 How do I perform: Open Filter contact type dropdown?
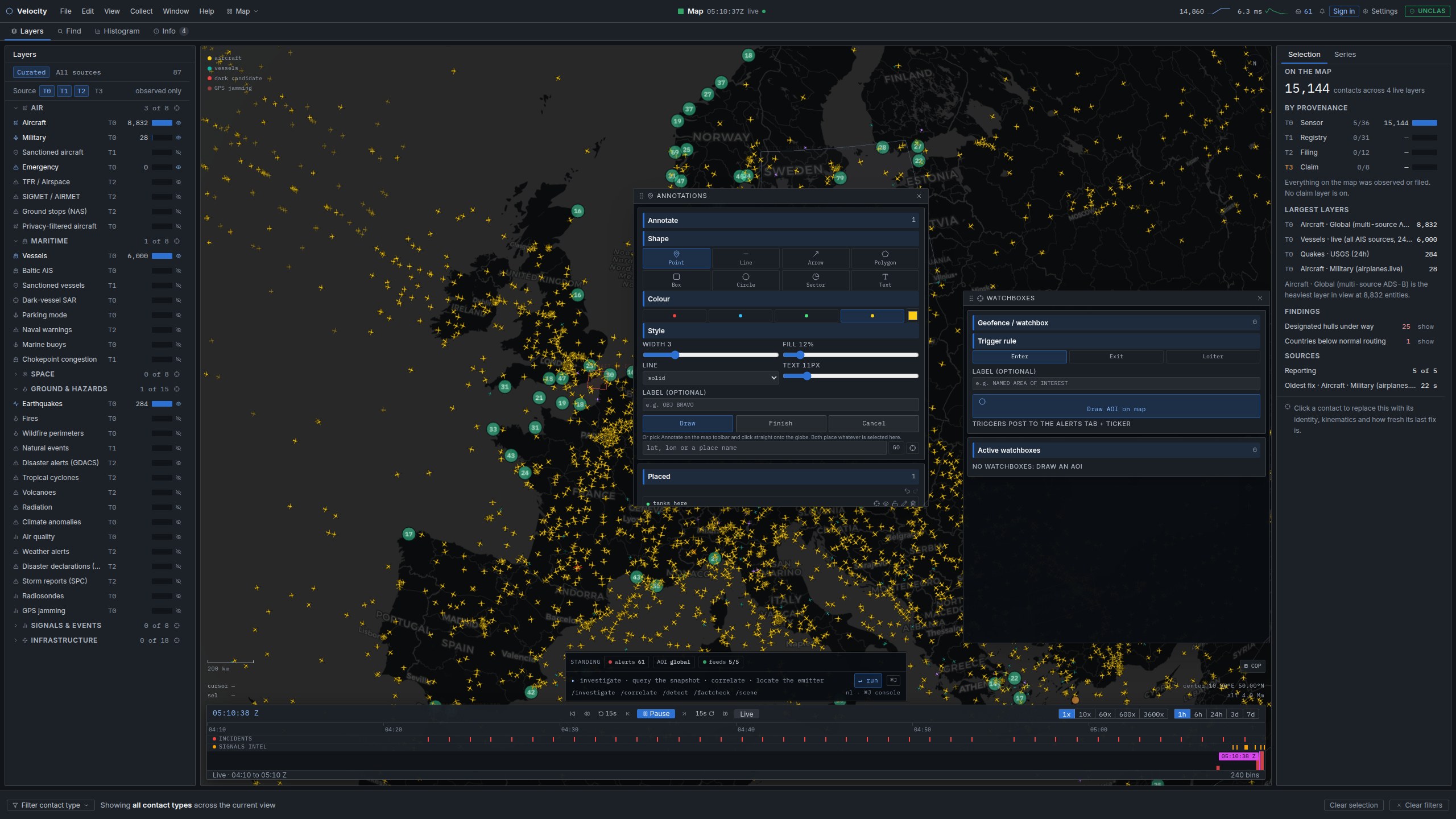pyautogui.click(x=51, y=805)
